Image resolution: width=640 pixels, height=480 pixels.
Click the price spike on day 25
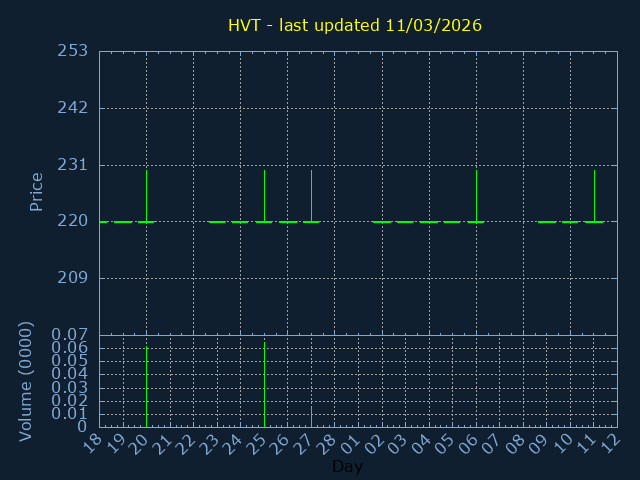(264, 195)
